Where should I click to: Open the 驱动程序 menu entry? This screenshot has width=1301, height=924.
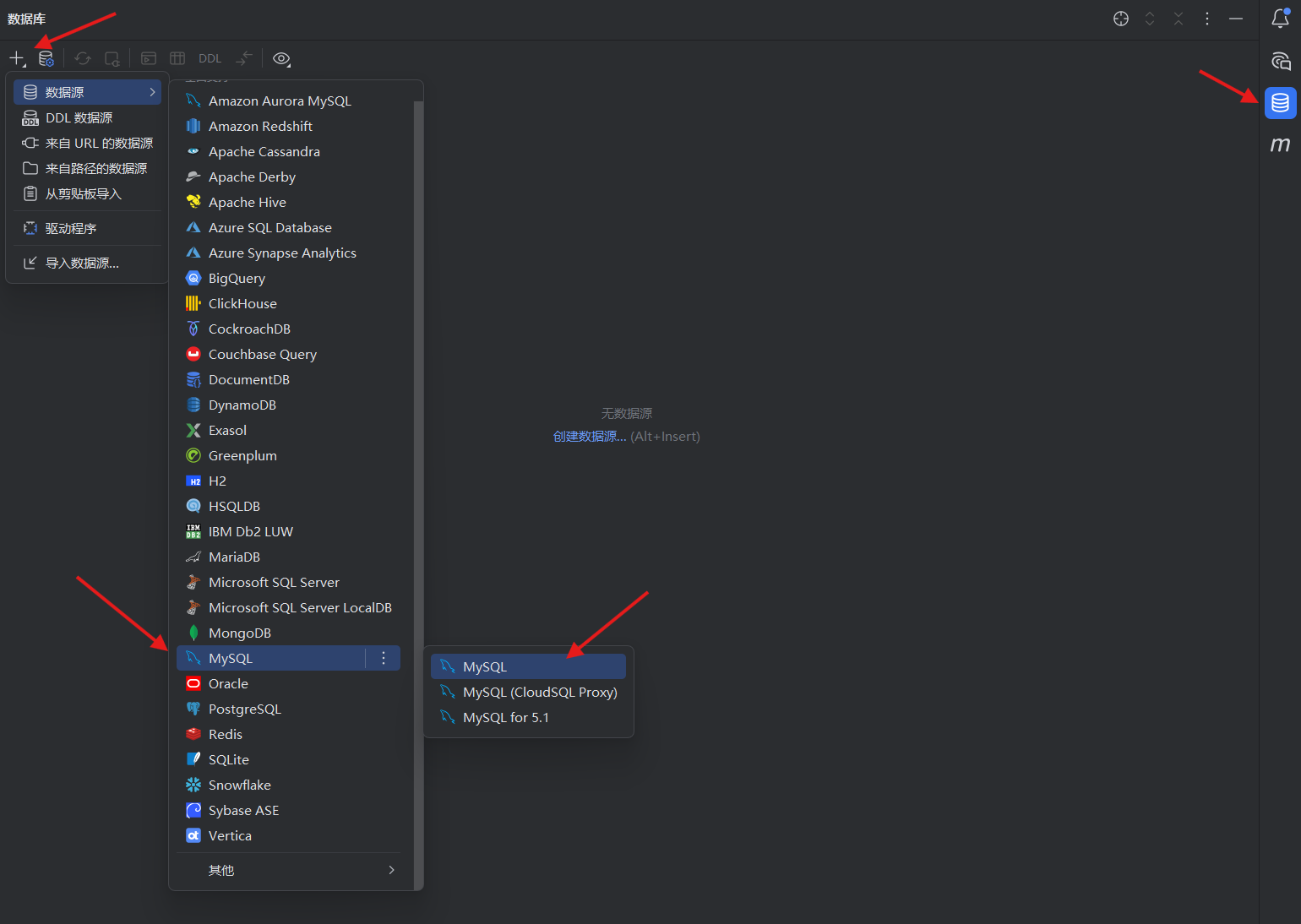coord(87,228)
